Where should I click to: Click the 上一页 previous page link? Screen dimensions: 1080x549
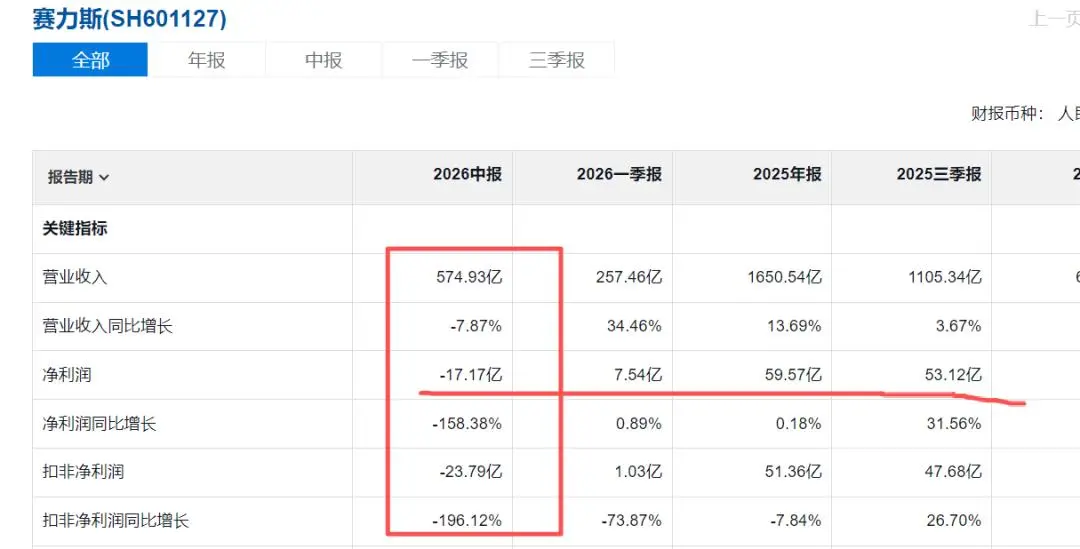[x=1055, y=19]
